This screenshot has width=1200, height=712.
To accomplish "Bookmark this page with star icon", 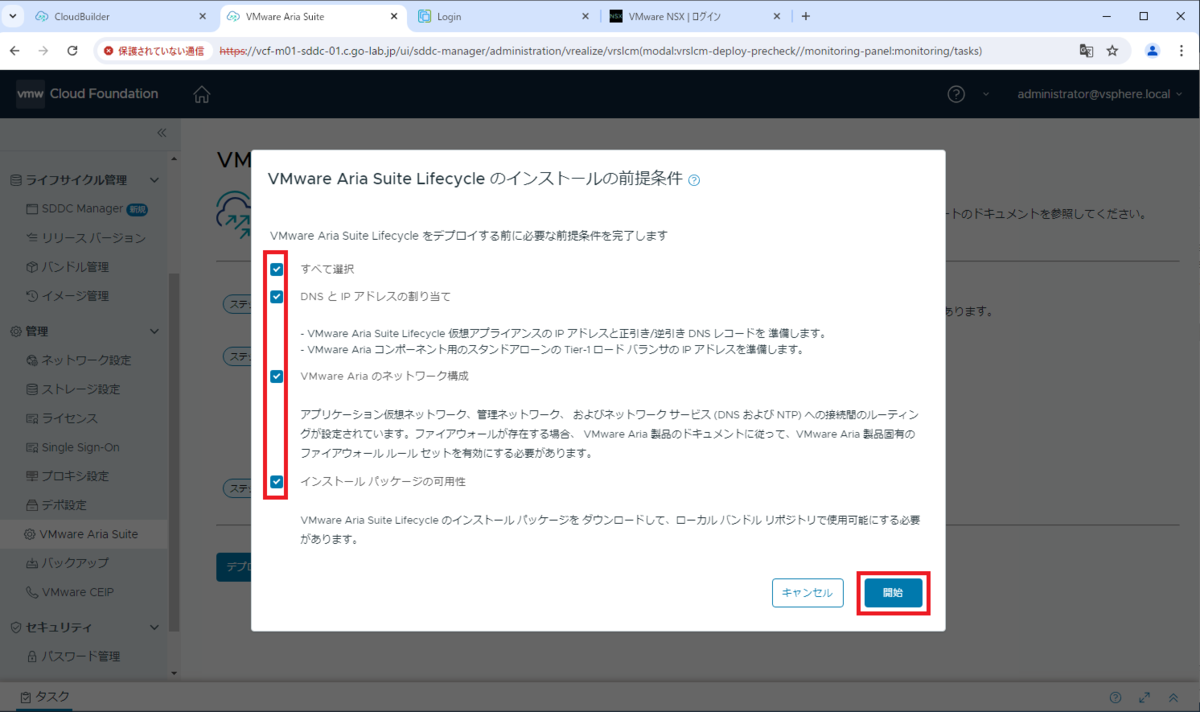I will point(1113,50).
